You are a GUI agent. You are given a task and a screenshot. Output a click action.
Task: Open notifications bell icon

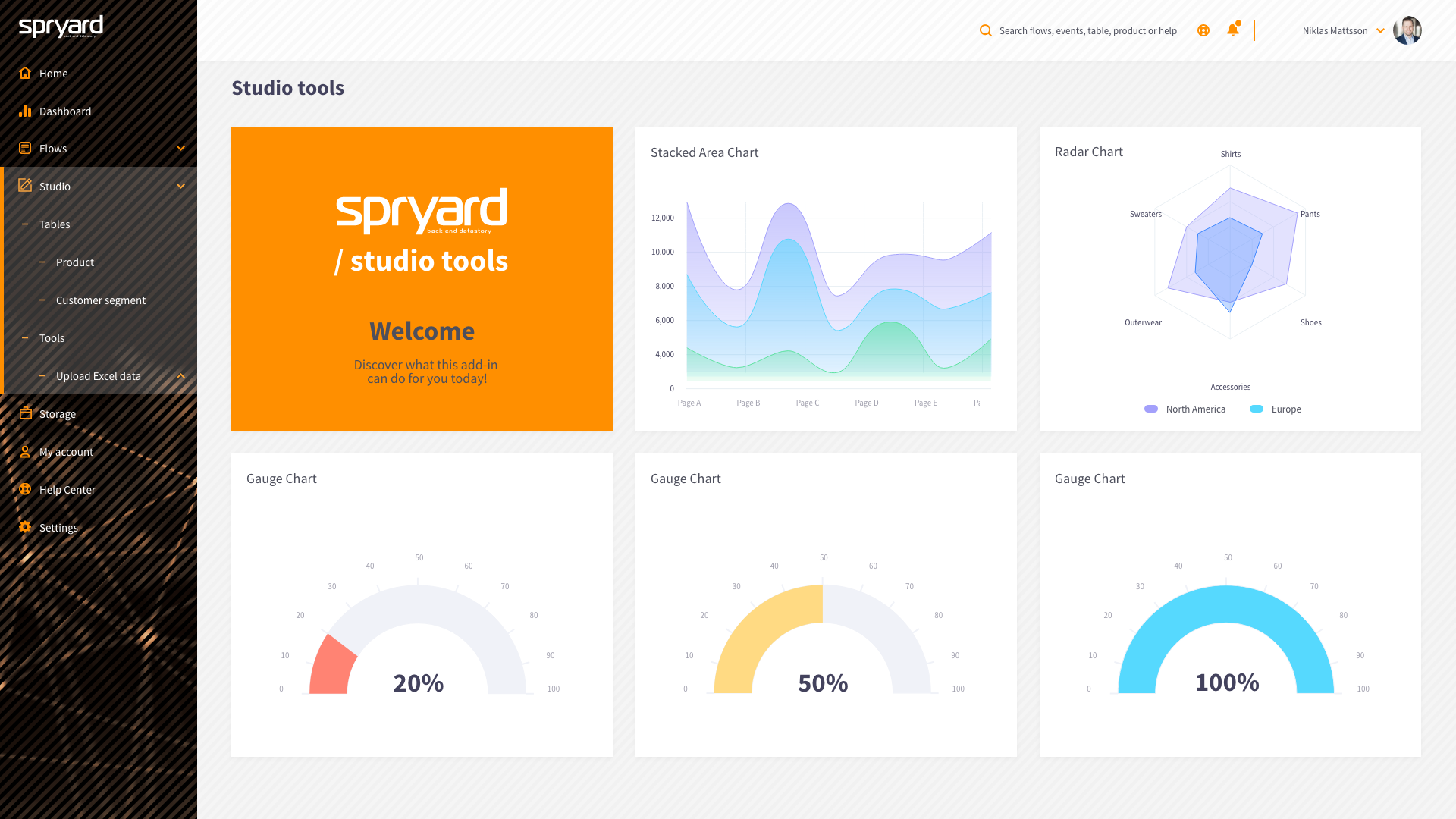pos(1233,30)
